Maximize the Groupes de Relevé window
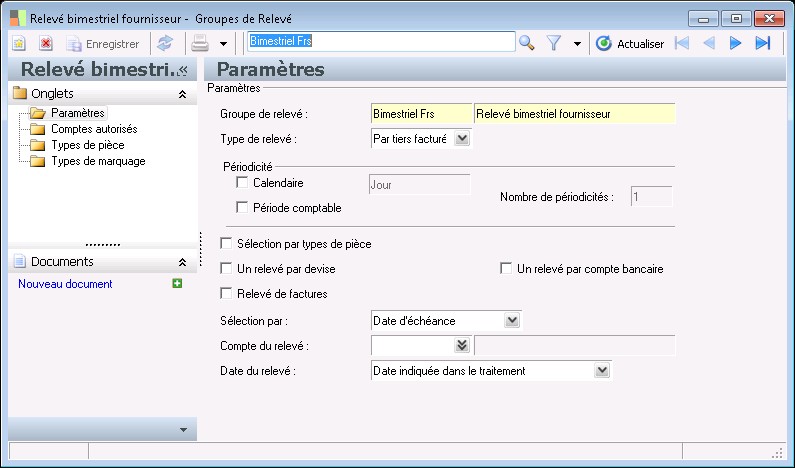This screenshot has width=795, height=468. (x=736, y=19)
